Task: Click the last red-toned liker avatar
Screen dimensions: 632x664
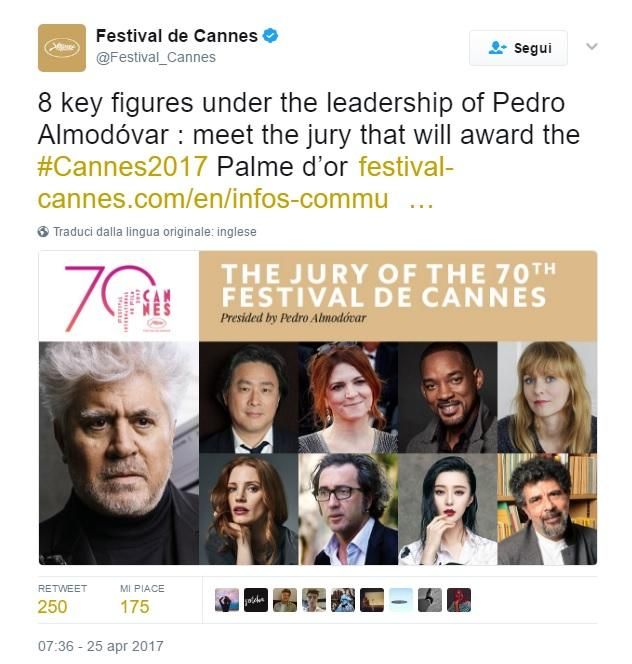Action: (x=459, y=600)
